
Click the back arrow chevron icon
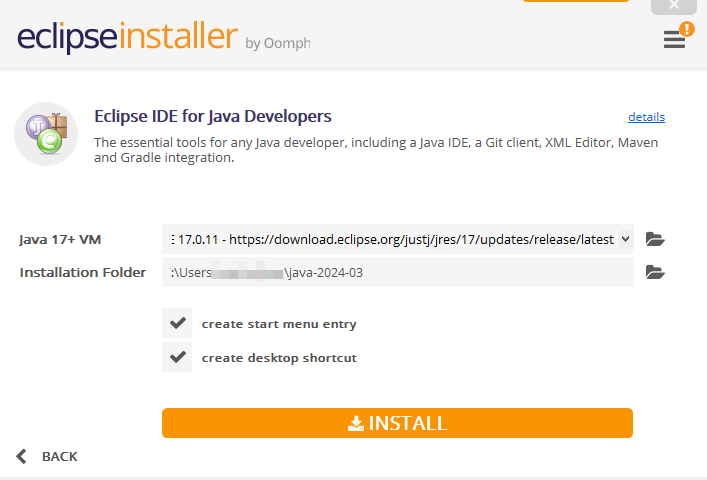tap(21, 456)
